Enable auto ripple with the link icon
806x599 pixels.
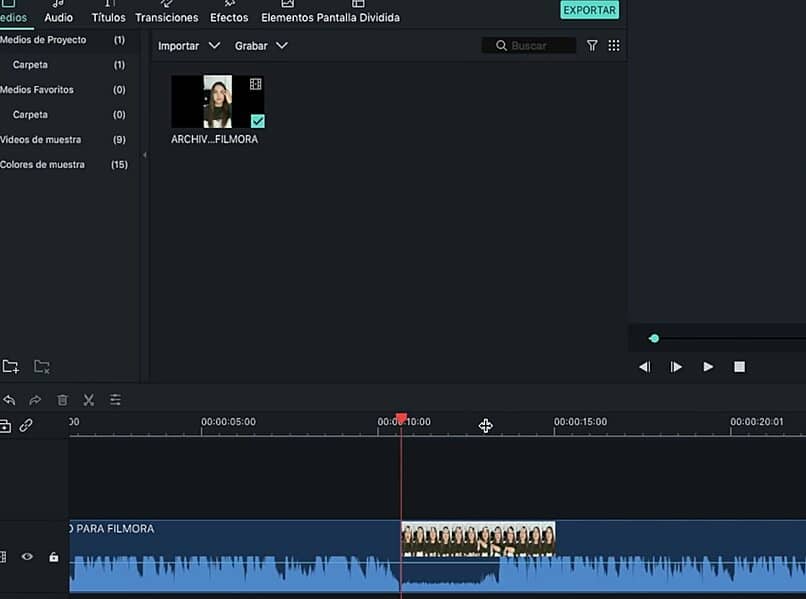pyautogui.click(x=27, y=425)
